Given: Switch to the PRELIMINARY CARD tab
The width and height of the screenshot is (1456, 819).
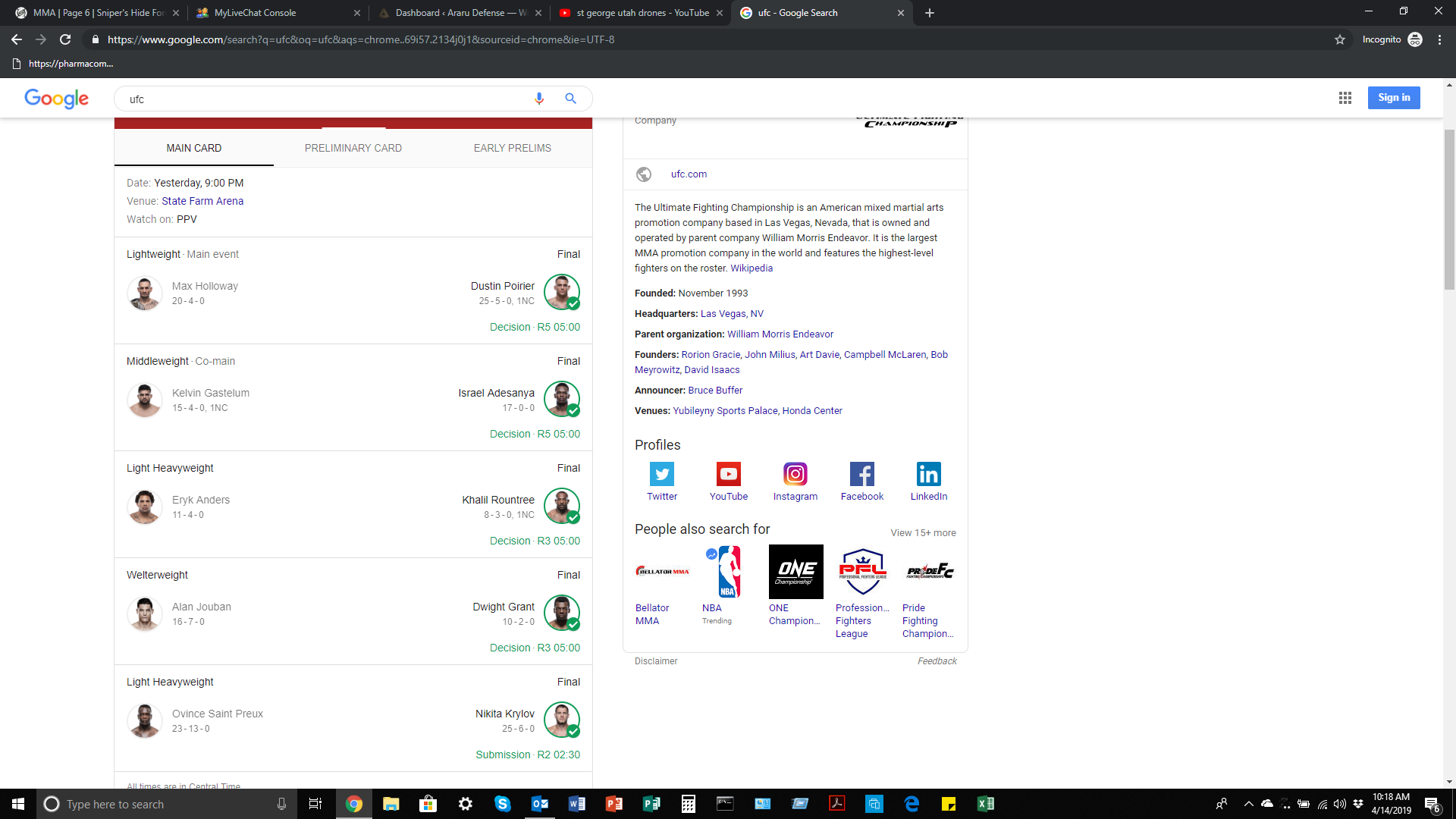Looking at the screenshot, I should tap(353, 148).
